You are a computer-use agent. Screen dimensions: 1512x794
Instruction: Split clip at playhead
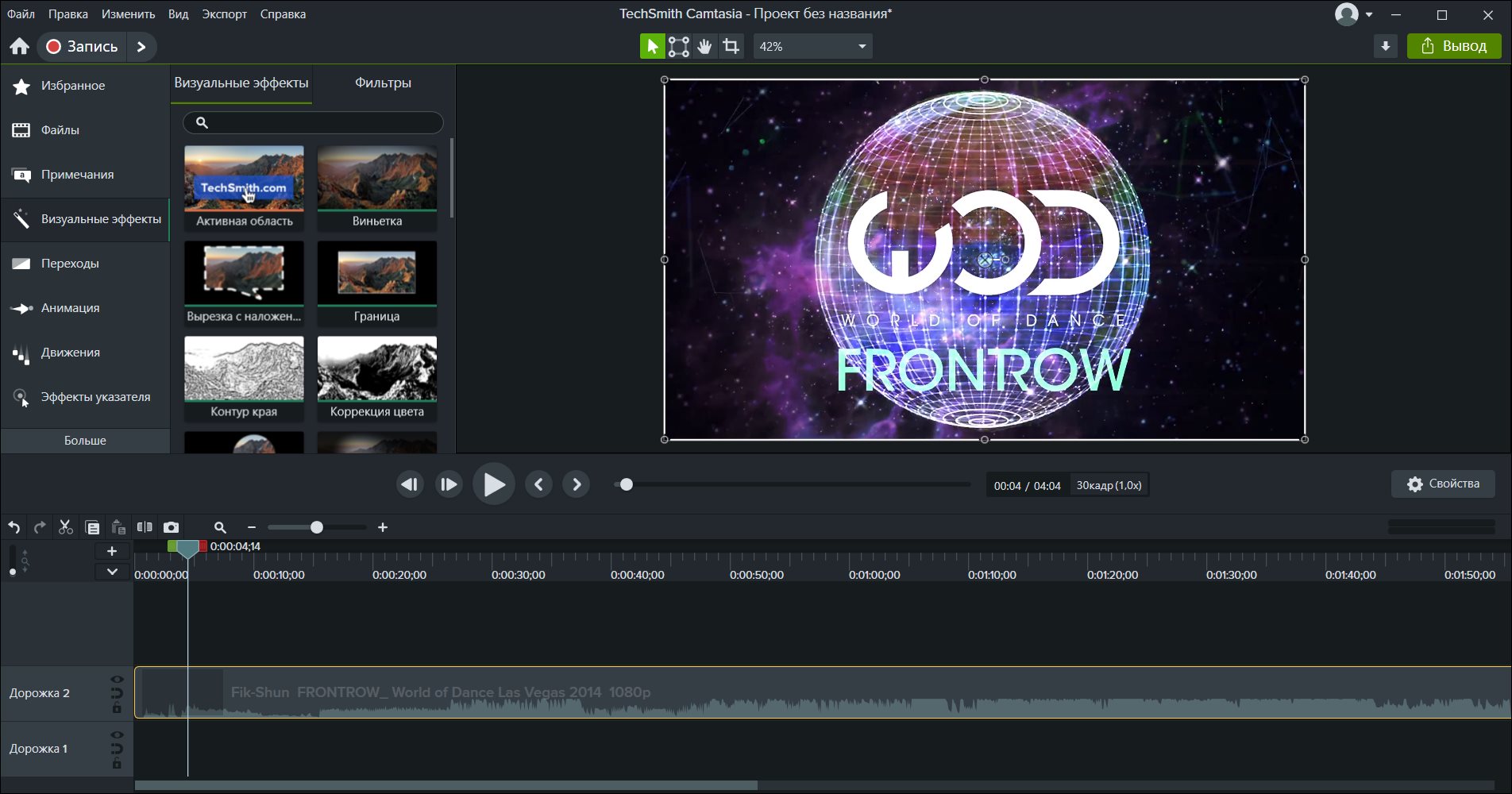tap(145, 527)
